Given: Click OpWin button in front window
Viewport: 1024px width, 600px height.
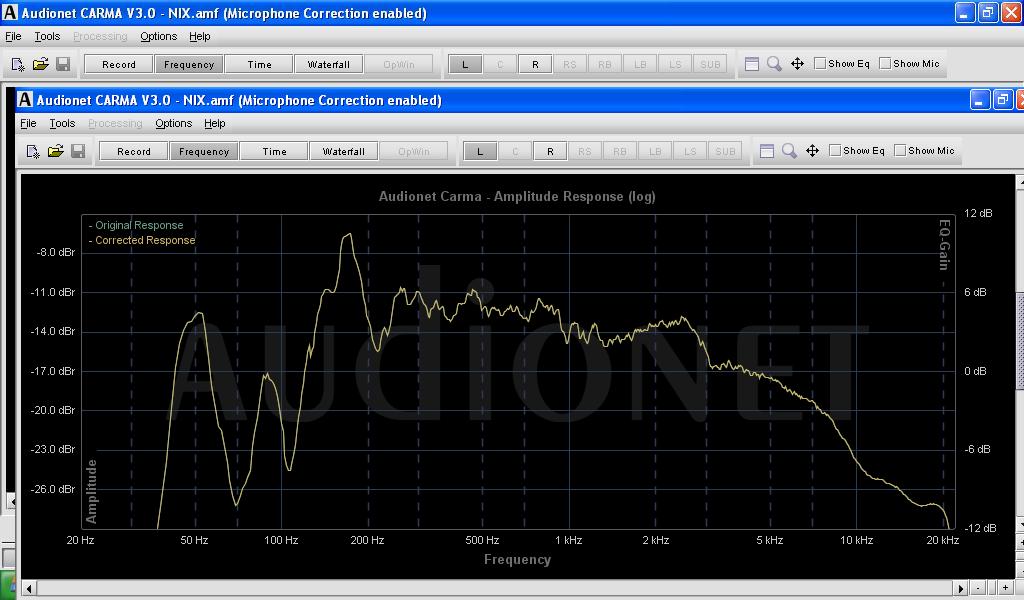Looking at the screenshot, I should coord(413,151).
